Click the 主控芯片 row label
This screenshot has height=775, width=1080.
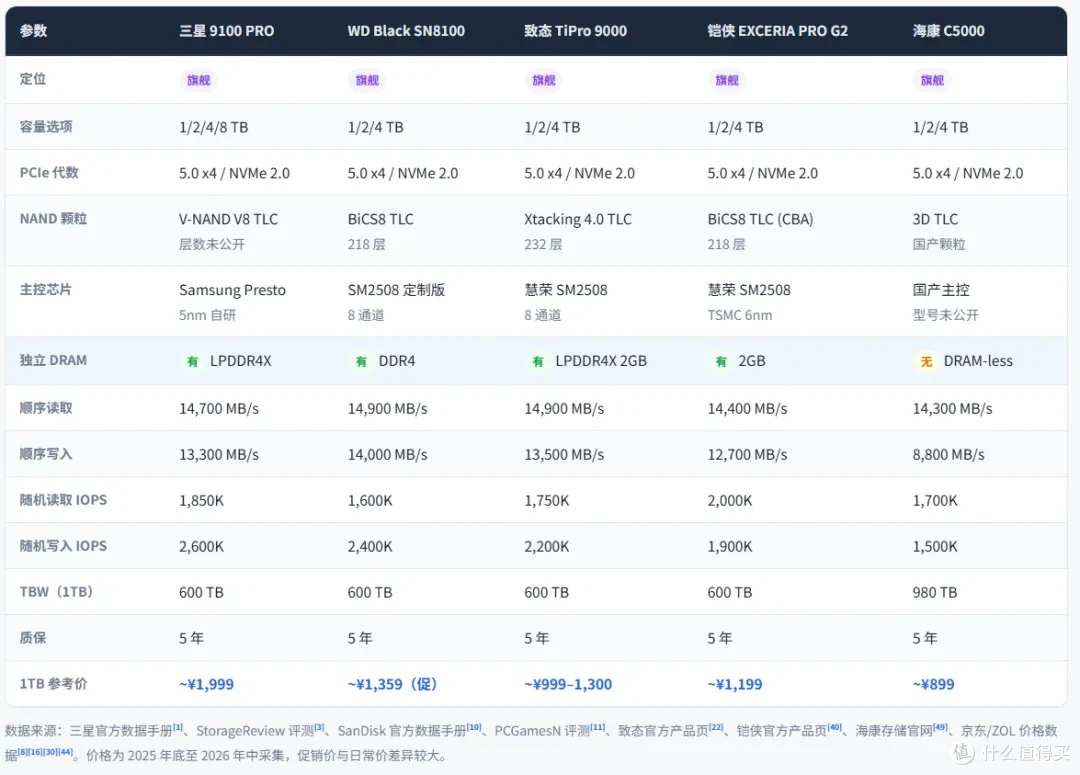pyautogui.click(x=45, y=289)
